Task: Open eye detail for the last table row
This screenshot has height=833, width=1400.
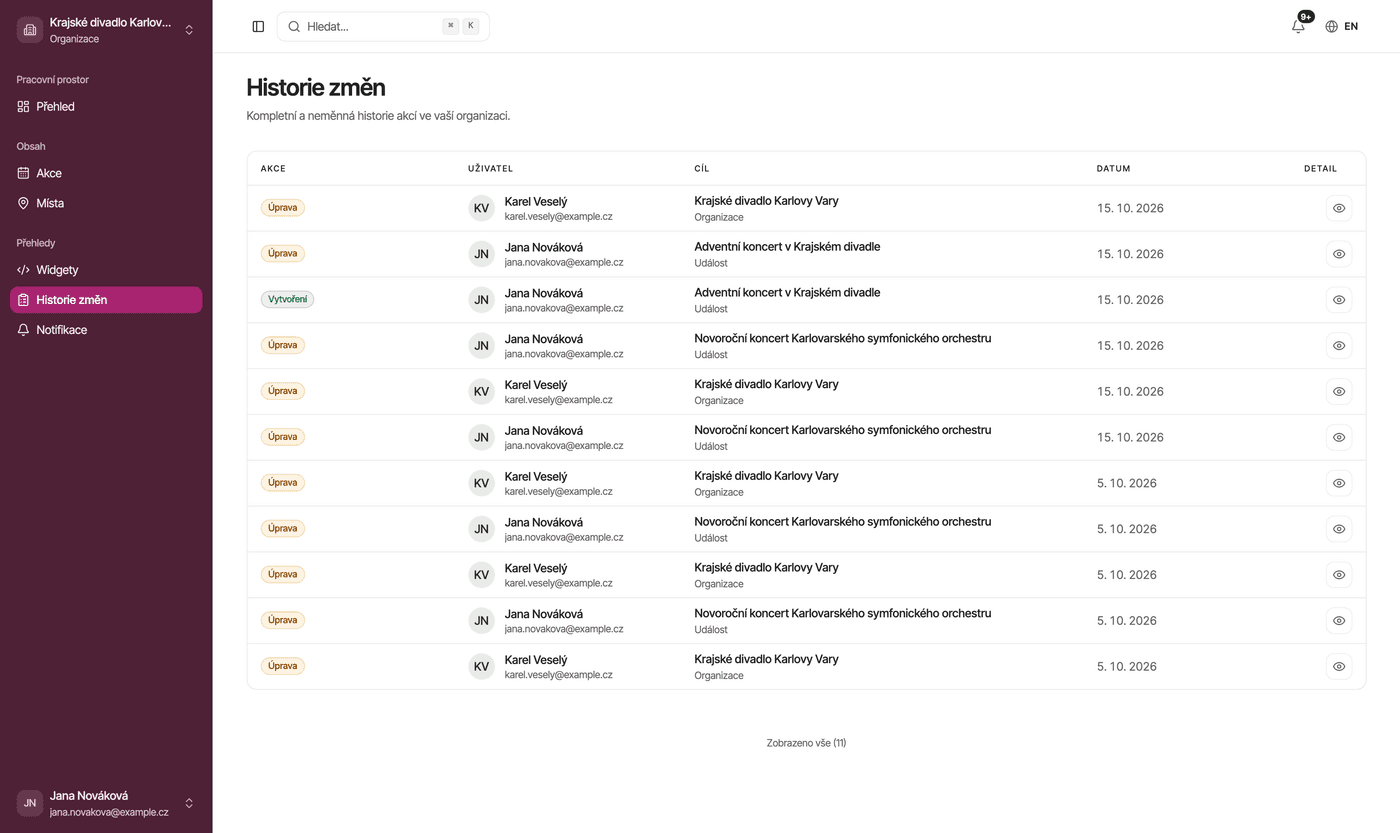Action: 1339,666
